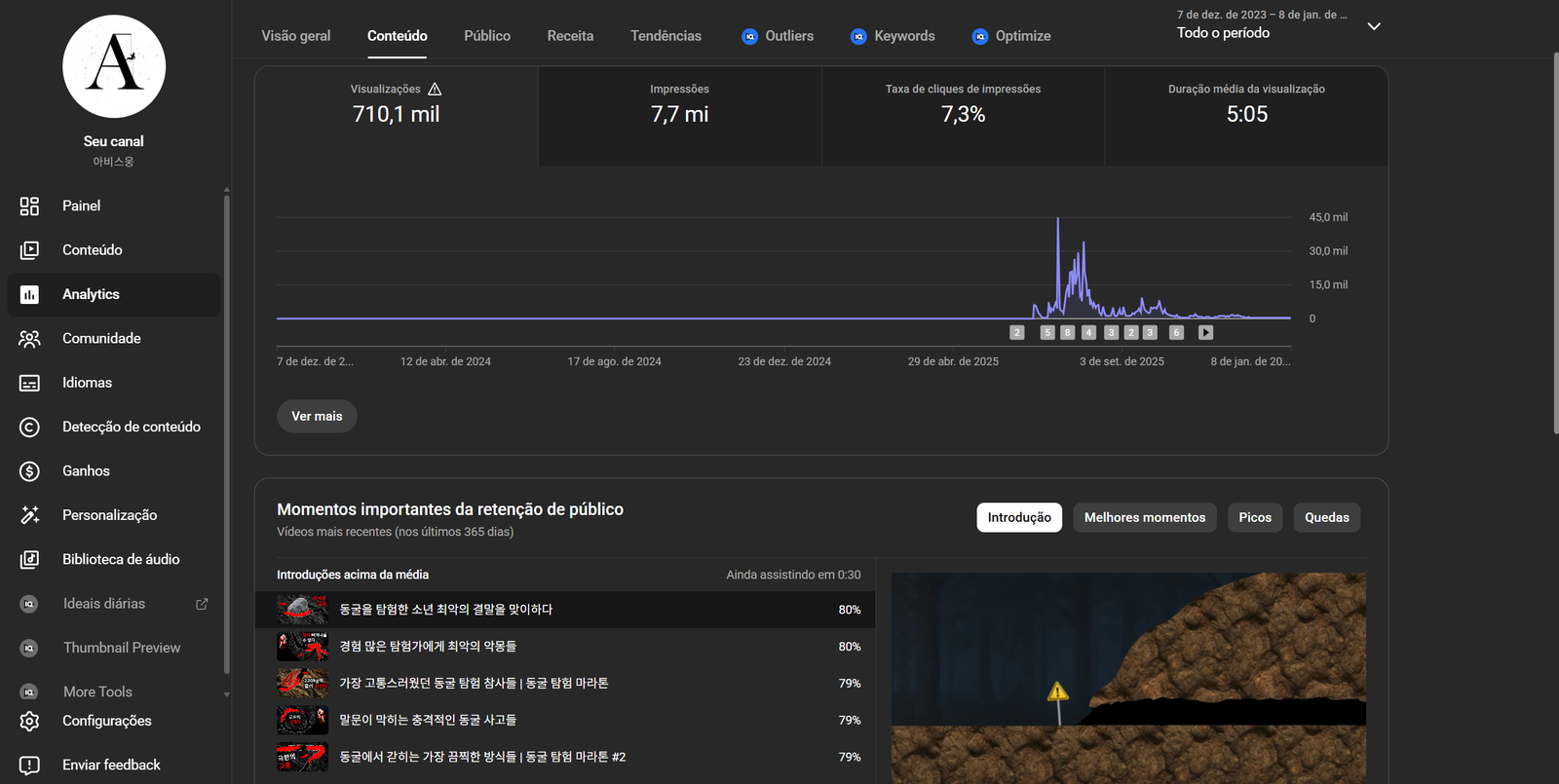Expand the Todo o período date dropdown
The image size is (1559, 784).
coord(1374,26)
